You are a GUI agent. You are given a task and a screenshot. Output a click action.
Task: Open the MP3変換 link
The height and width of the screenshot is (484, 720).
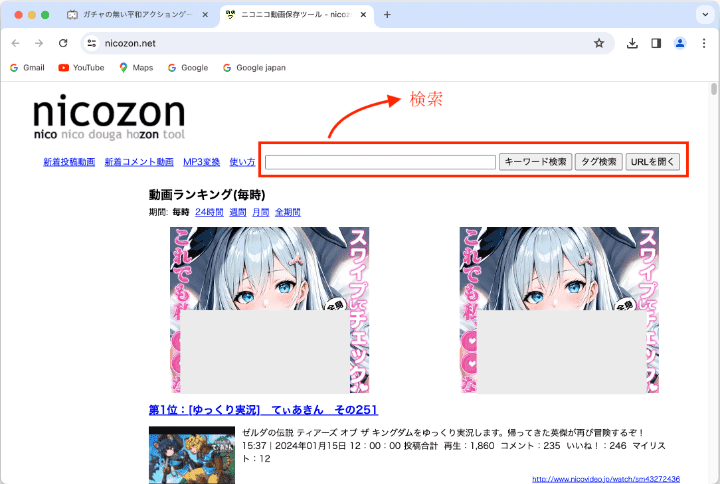(x=202, y=162)
